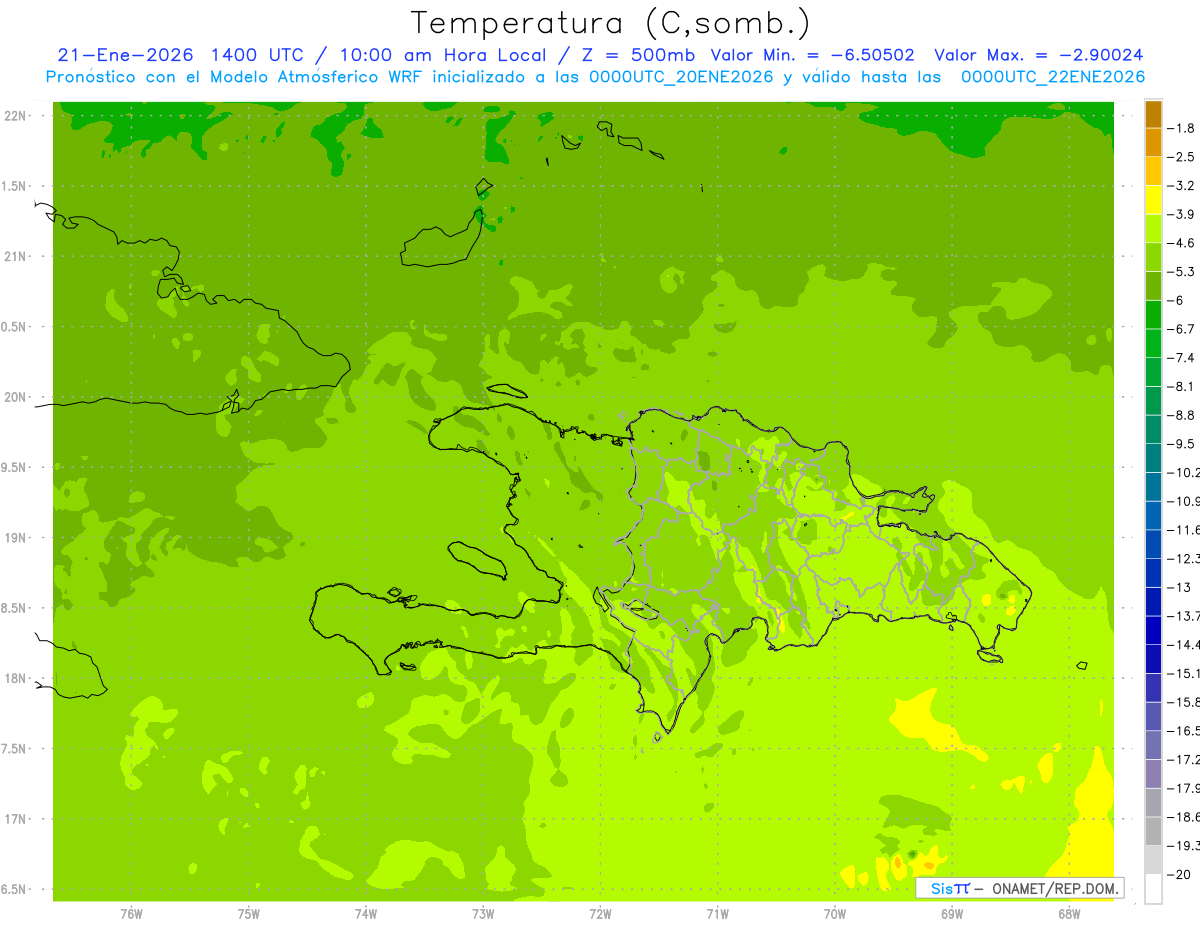1200x927 pixels.
Task: Click the '-7.4' colorbar value
Action: (1181, 358)
